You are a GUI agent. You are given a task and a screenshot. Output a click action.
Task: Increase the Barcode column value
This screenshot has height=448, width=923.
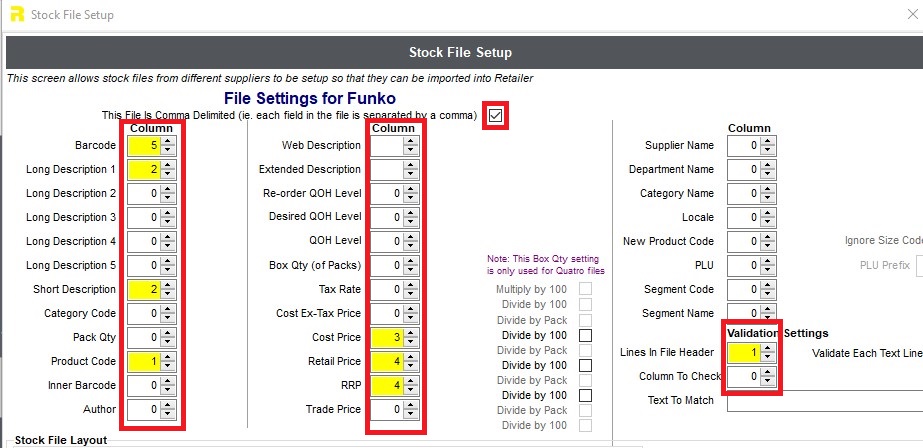point(168,141)
